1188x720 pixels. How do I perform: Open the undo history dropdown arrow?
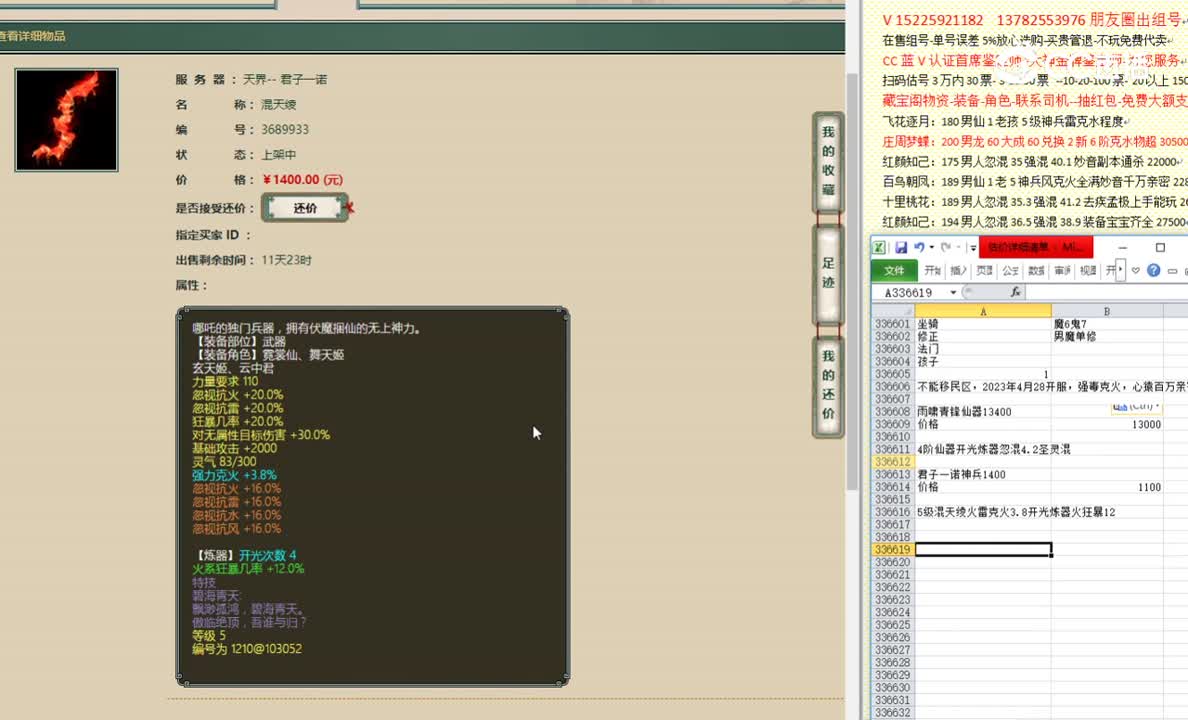tap(932, 247)
